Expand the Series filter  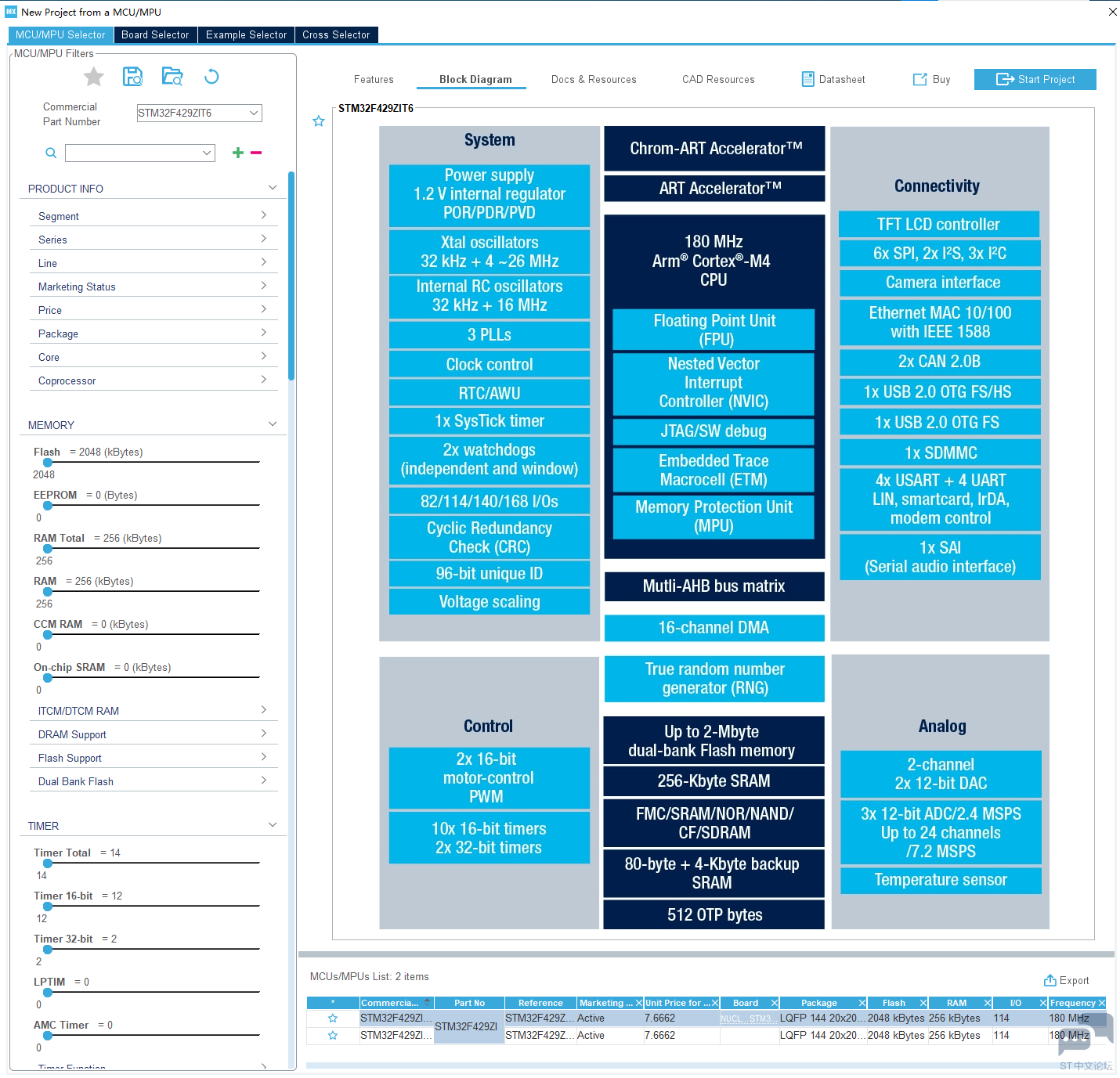(x=263, y=239)
